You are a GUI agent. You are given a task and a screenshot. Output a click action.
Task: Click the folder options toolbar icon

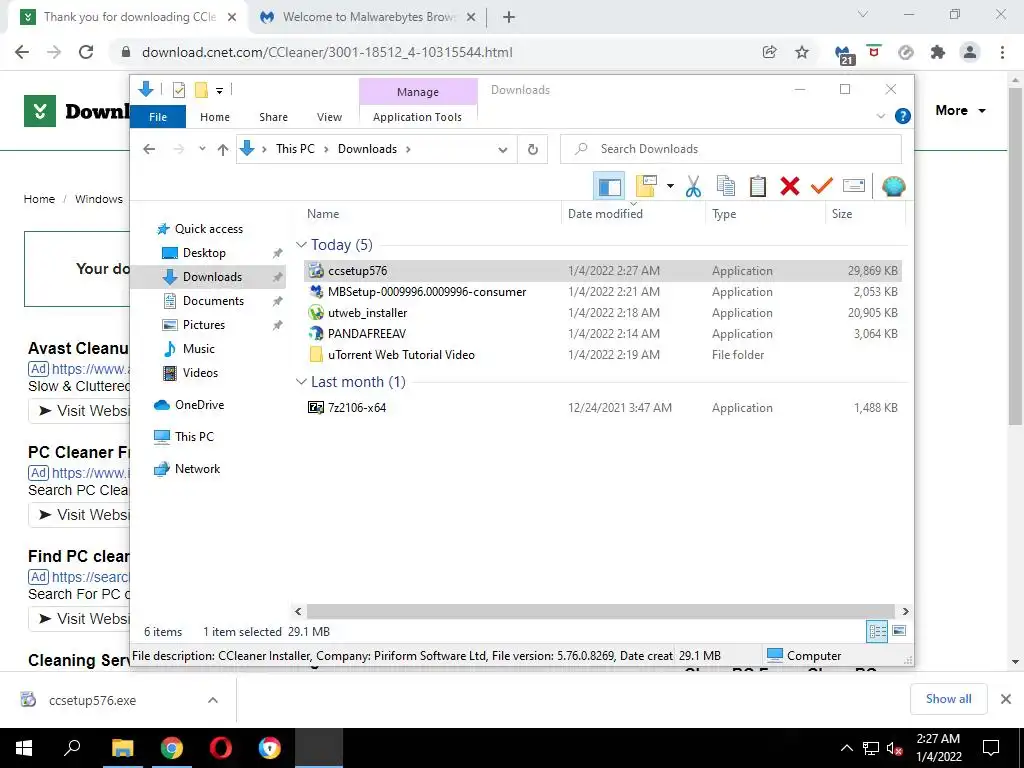pyautogui.click(x=646, y=187)
